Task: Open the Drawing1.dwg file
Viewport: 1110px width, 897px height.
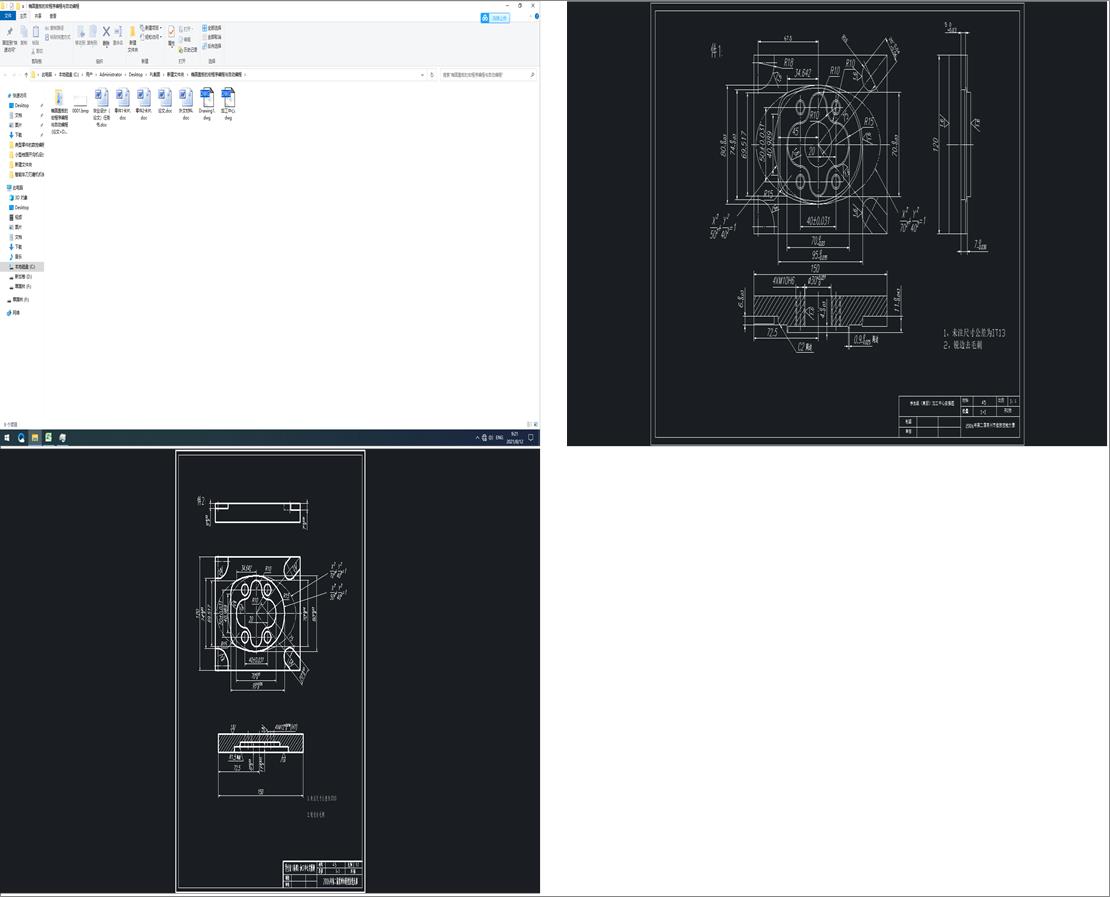Action: pyautogui.click(x=206, y=102)
